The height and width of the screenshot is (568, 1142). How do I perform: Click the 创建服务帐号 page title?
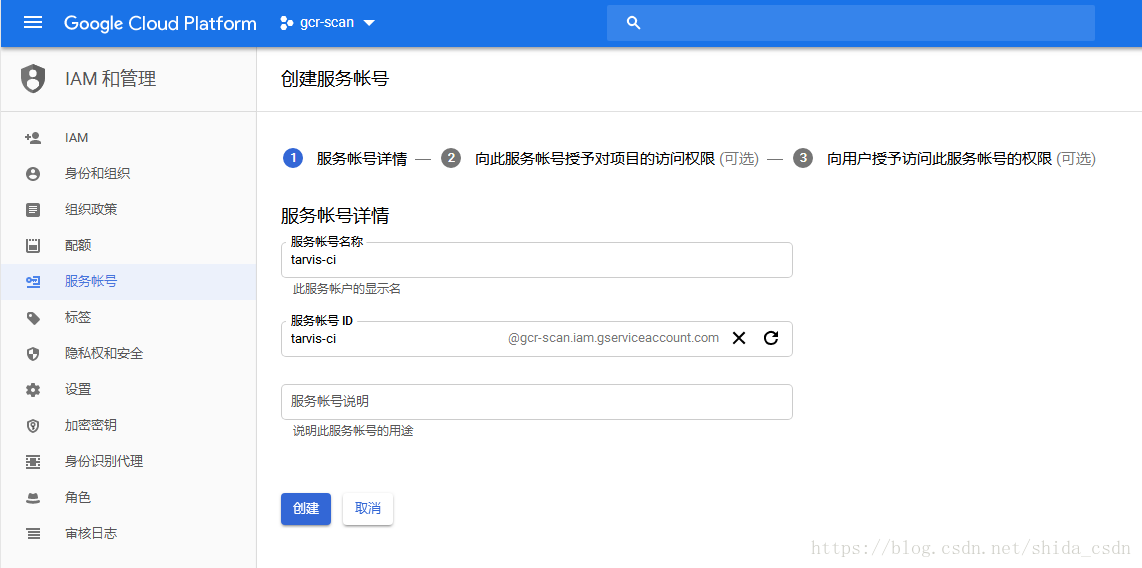click(335, 79)
